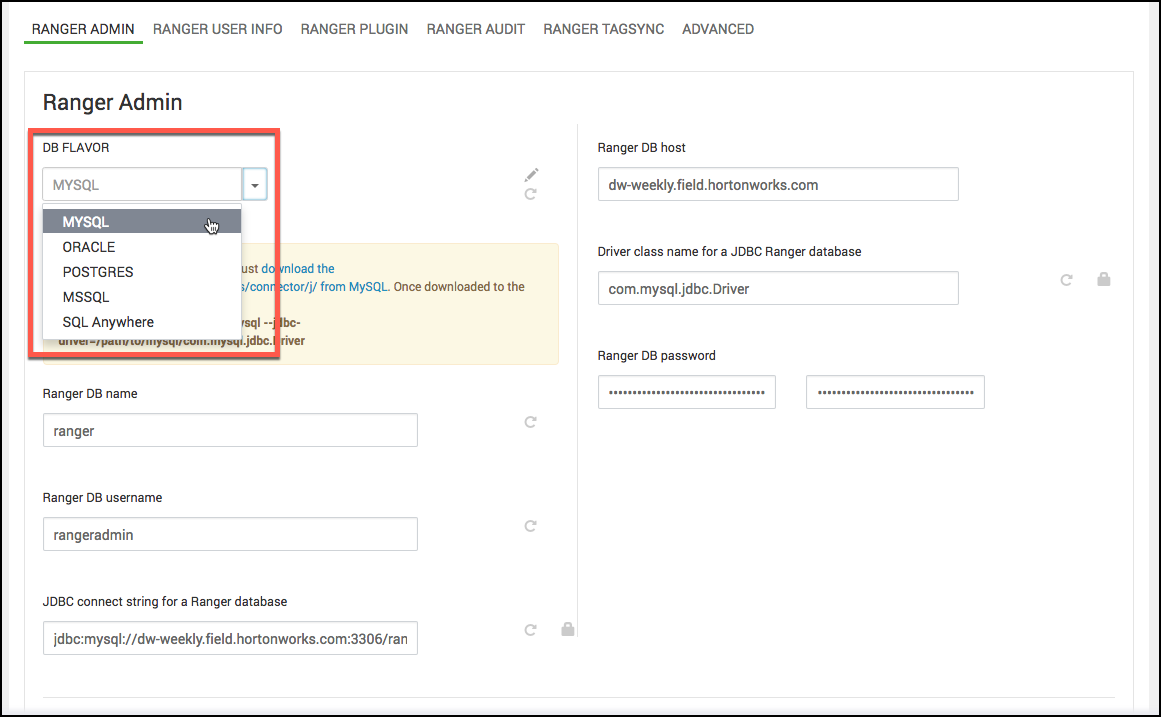Pick MSSQL from the DB Flavor options

click(86, 297)
